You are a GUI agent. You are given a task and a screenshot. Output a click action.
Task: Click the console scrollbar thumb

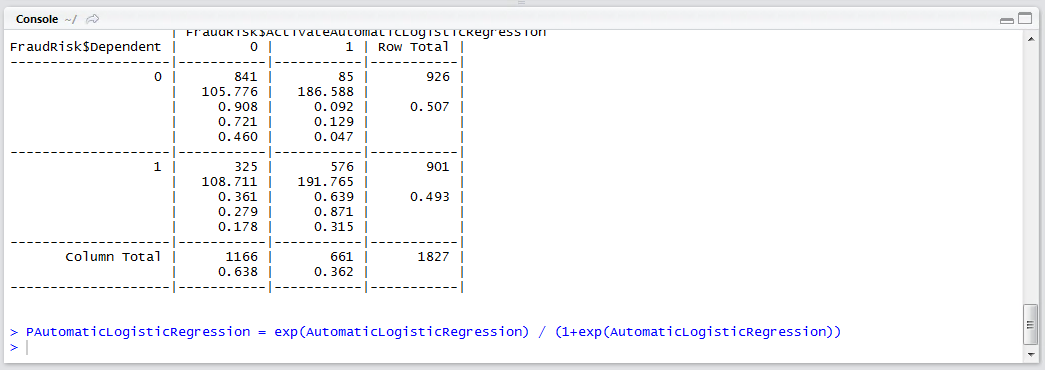point(1030,325)
